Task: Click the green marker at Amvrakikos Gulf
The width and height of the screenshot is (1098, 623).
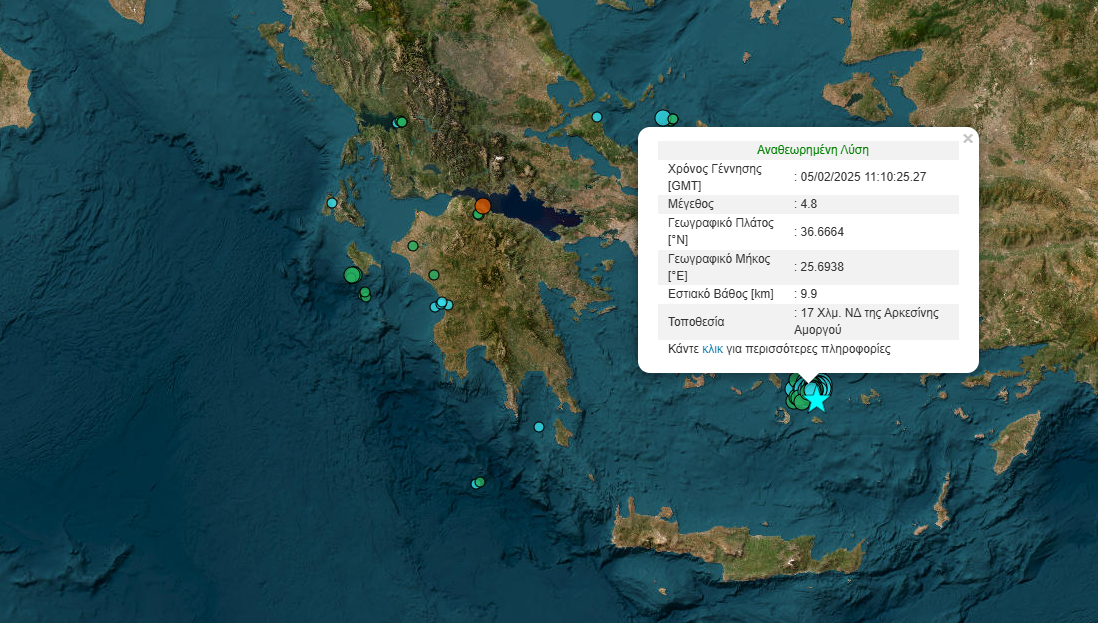Action: pyautogui.click(x=401, y=122)
